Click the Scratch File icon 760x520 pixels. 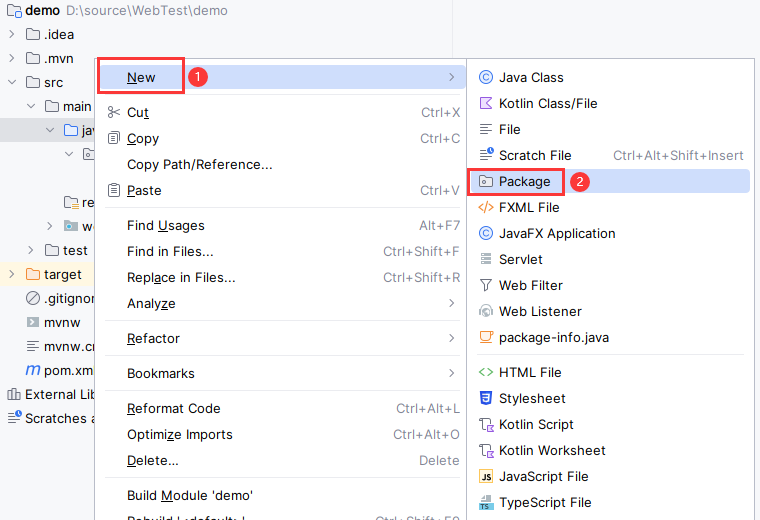coord(486,155)
